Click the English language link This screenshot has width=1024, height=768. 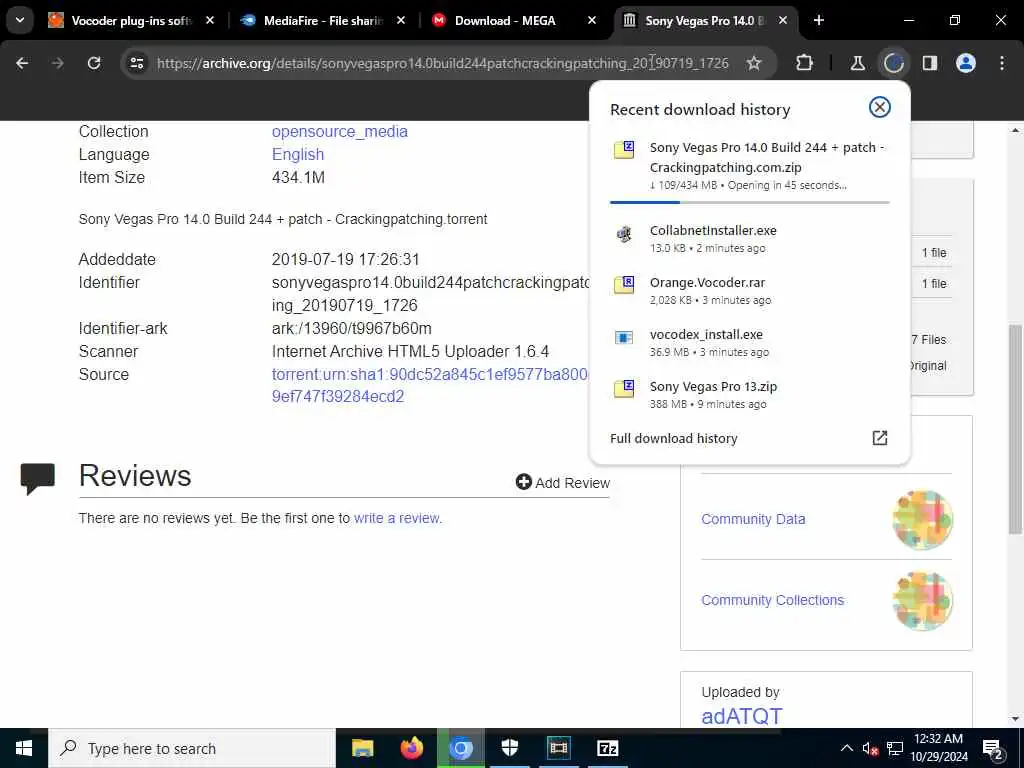(x=298, y=154)
